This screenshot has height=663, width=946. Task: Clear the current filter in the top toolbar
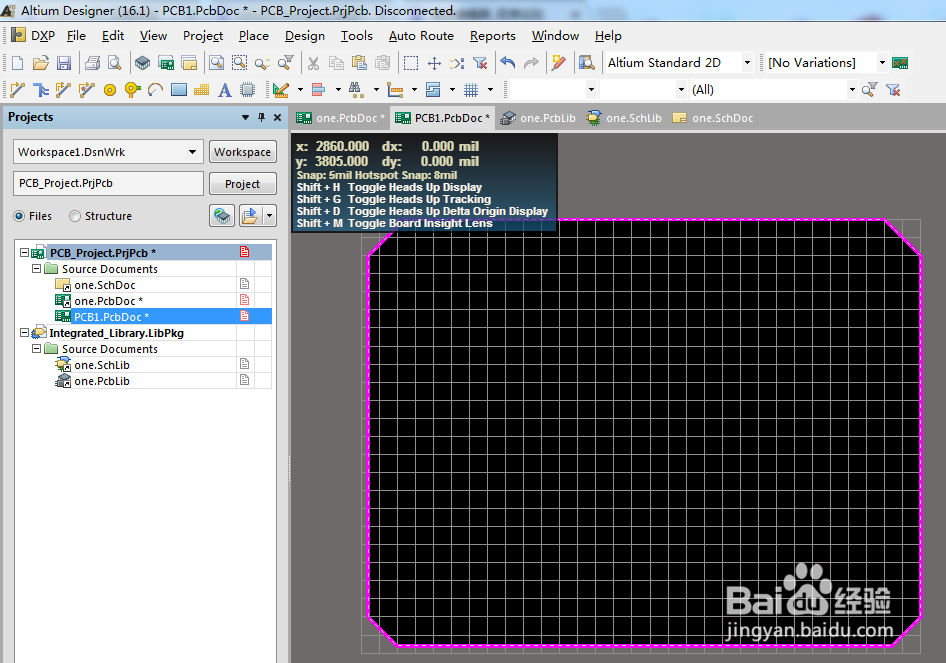[x=480, y=63]
